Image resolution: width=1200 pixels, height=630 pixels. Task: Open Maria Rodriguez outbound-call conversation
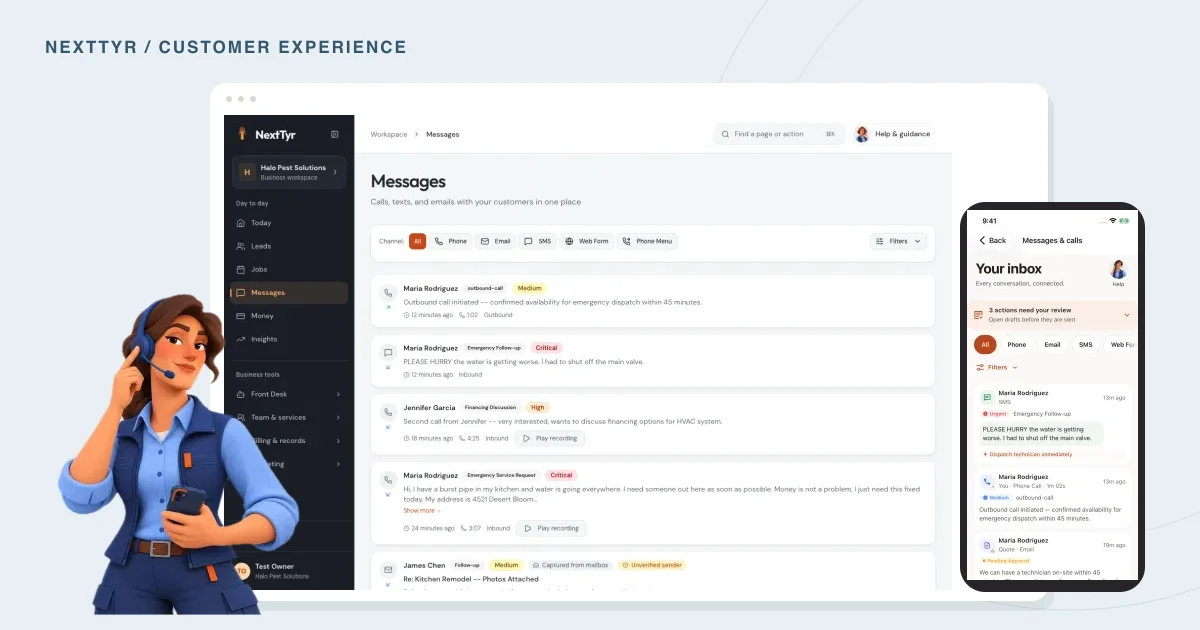coord(652,301)
